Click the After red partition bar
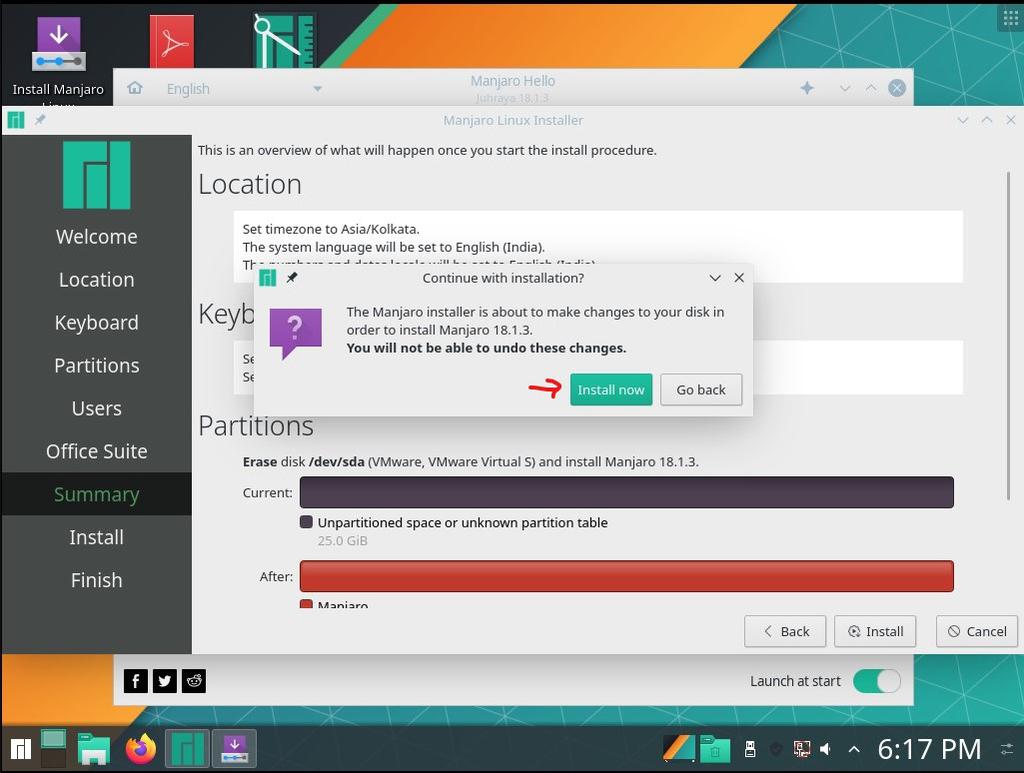Image resolution: width=1024 pixels, height=773 pixels. (x=626, y=576)
